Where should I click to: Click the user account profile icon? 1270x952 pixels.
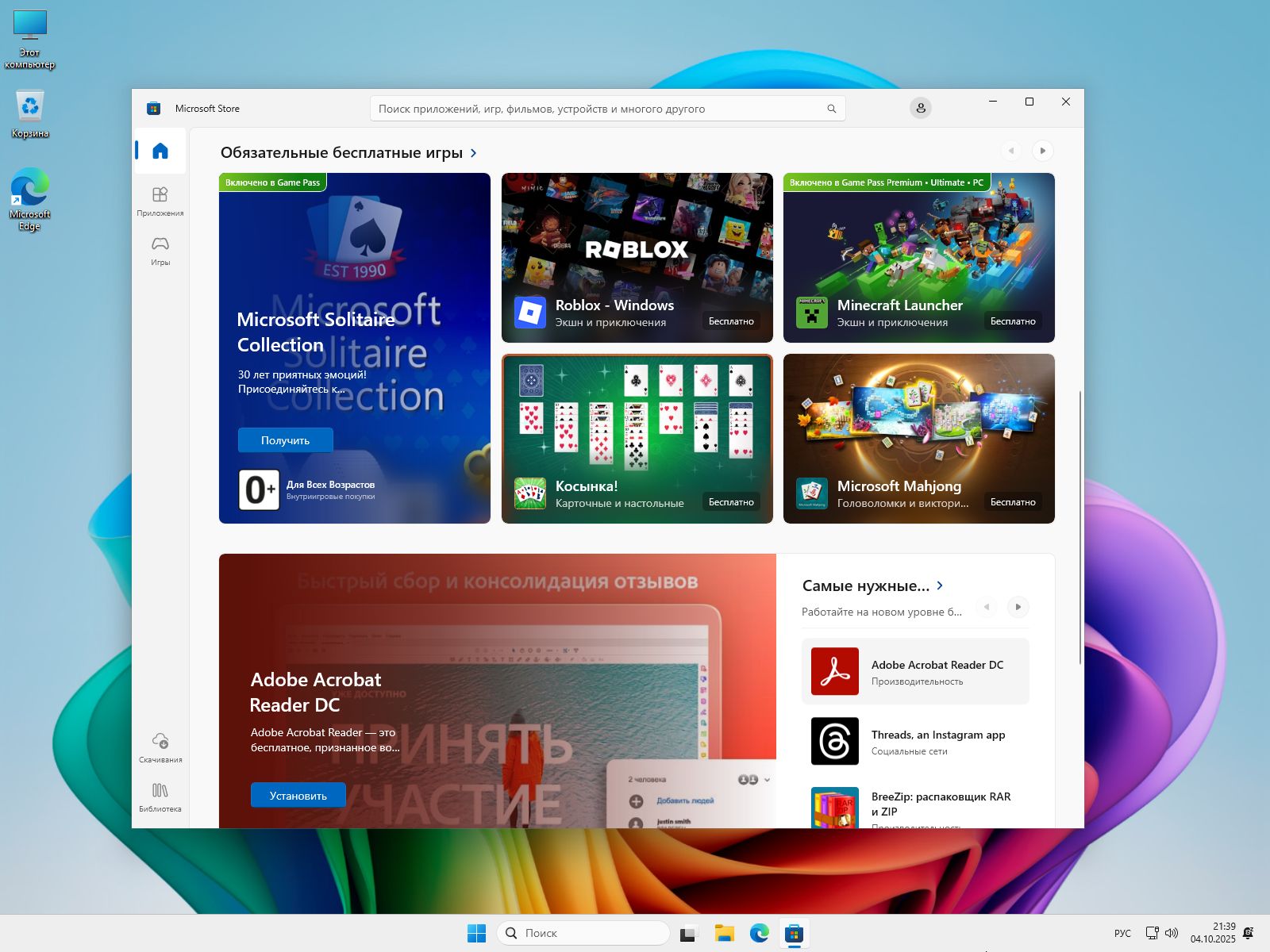[x=920, y=108]
